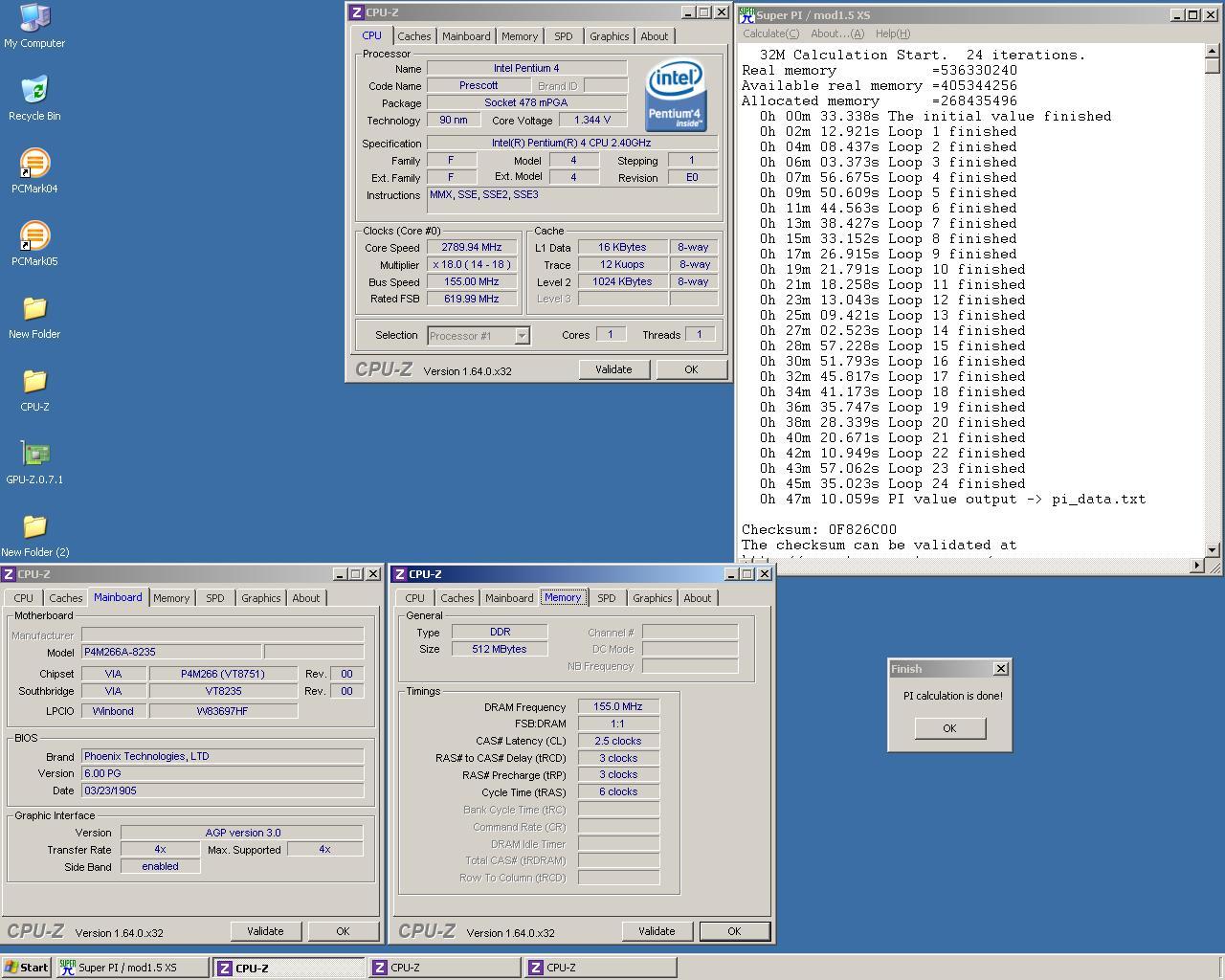The height and width of the screenshot is (980, 1225).
Task: Minimize the Super PI window
Action: pos(1177,14)
